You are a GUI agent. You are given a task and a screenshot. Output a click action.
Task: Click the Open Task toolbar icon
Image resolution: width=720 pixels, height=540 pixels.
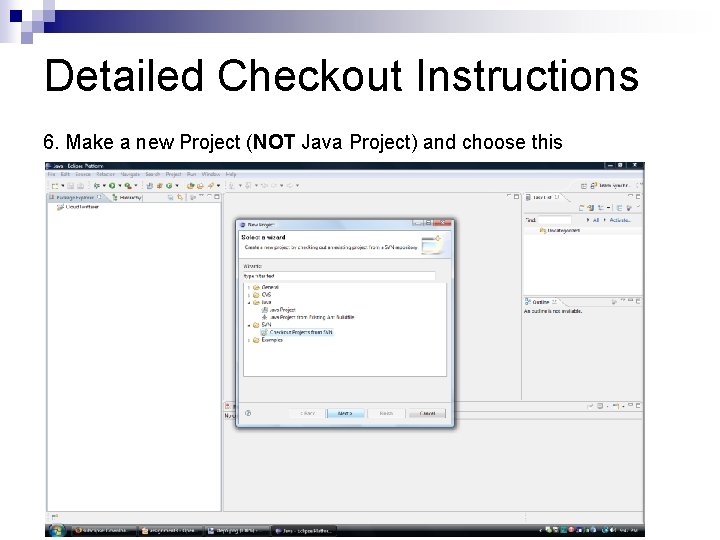(x=200, y=186)
